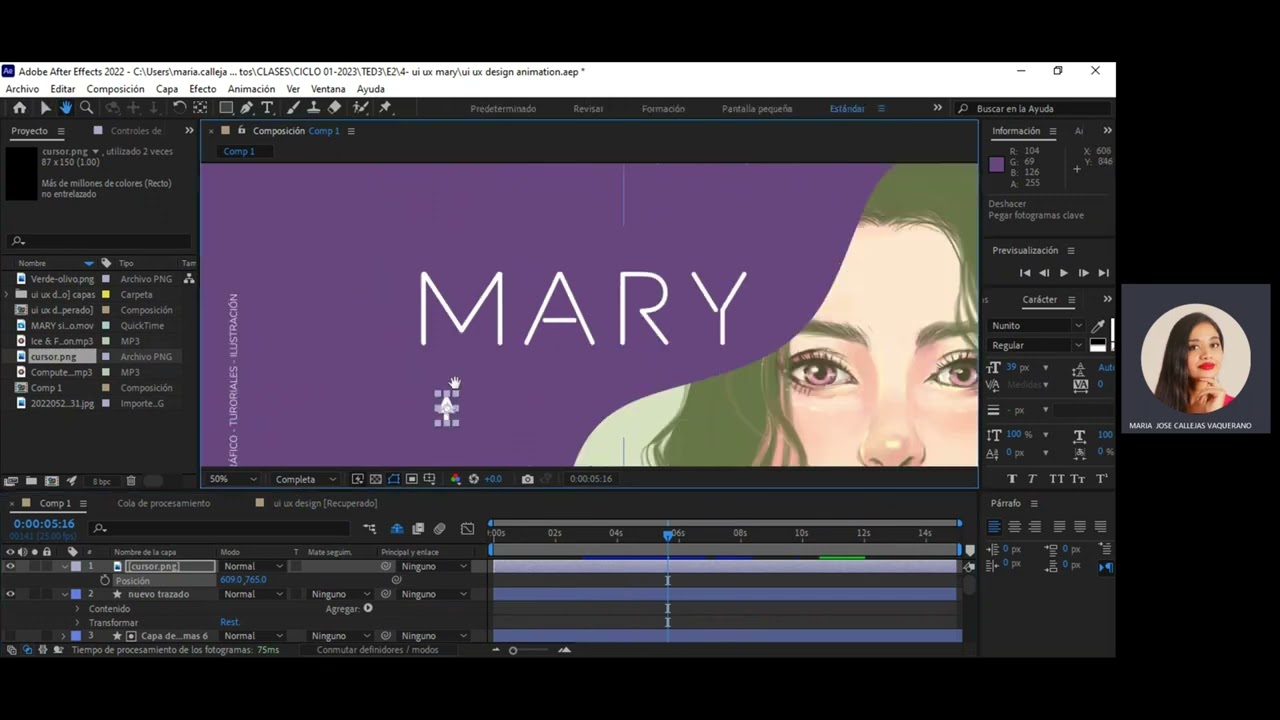Toggle faux bold T in Character panel
Image resolution: width=1280 pixels, height=720 pixels.
[1012, 479]
